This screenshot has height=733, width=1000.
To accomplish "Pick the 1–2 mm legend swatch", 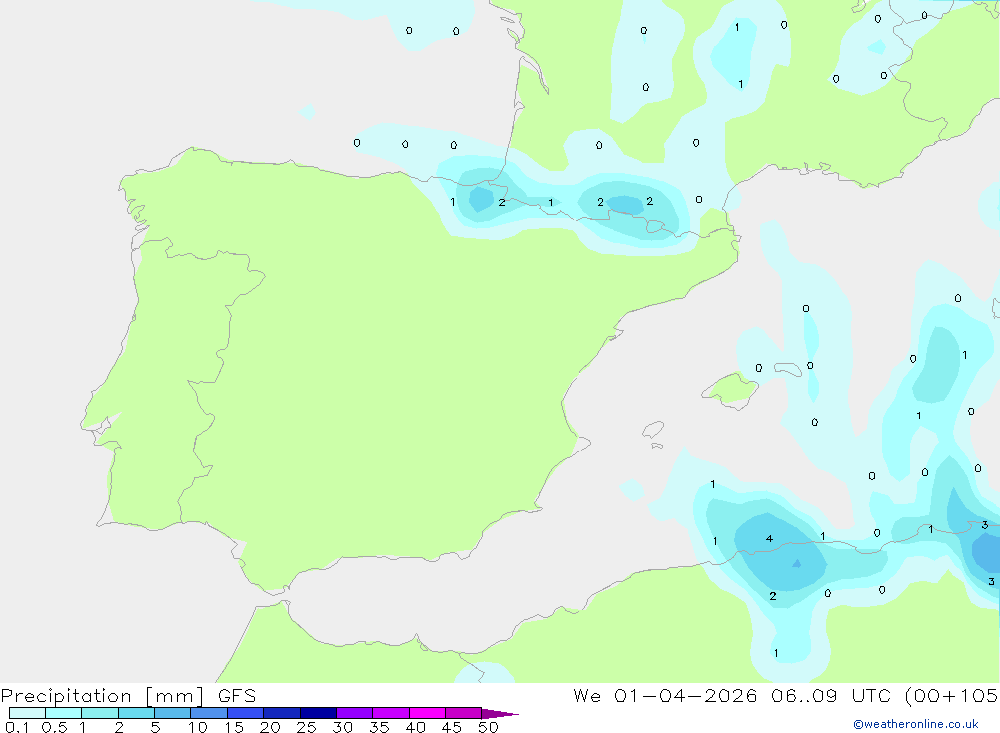I will [x=99, y=713].
